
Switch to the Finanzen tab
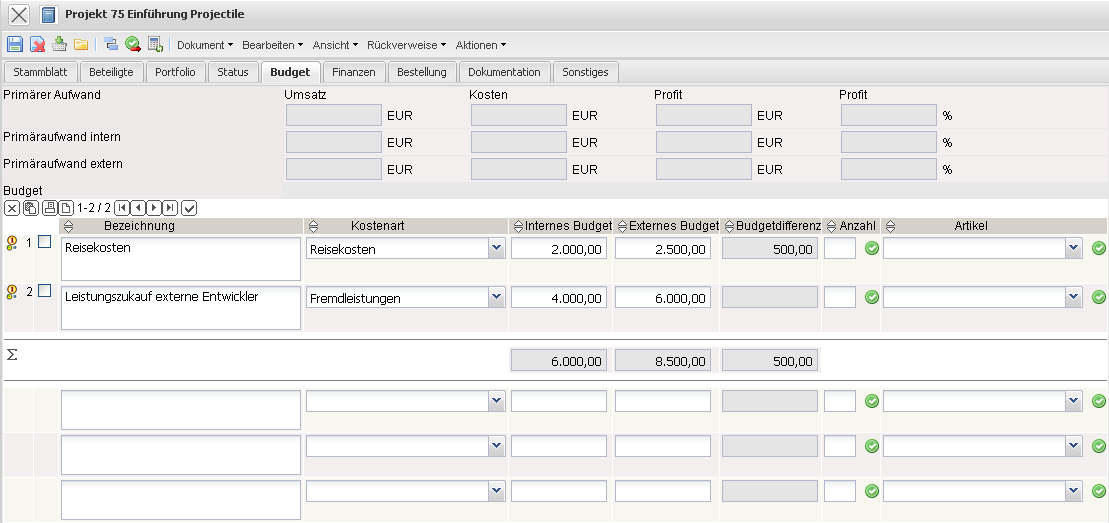[354, 72]
